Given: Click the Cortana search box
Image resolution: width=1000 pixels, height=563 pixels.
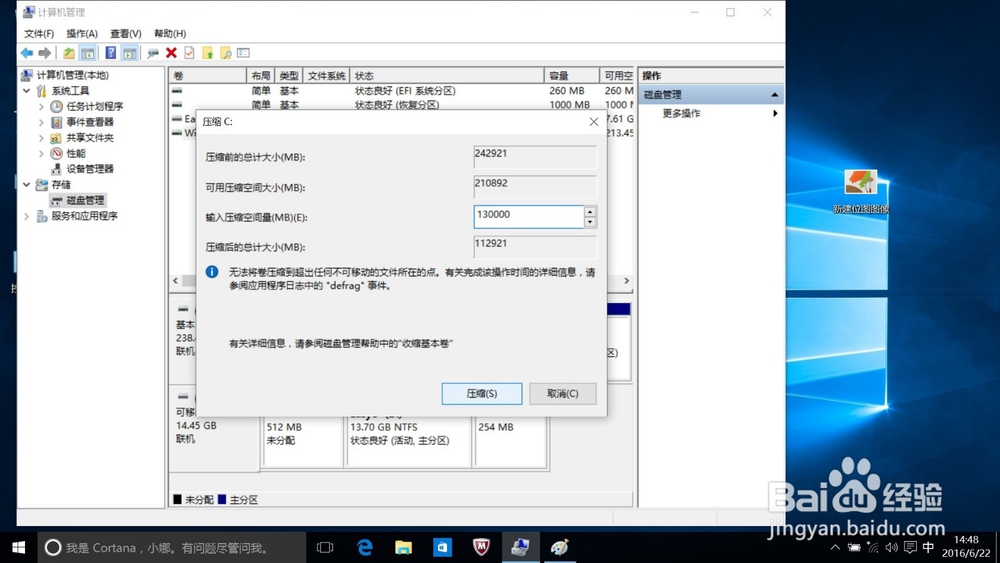Looking at the screenshot, I should (x=171, y=548).
